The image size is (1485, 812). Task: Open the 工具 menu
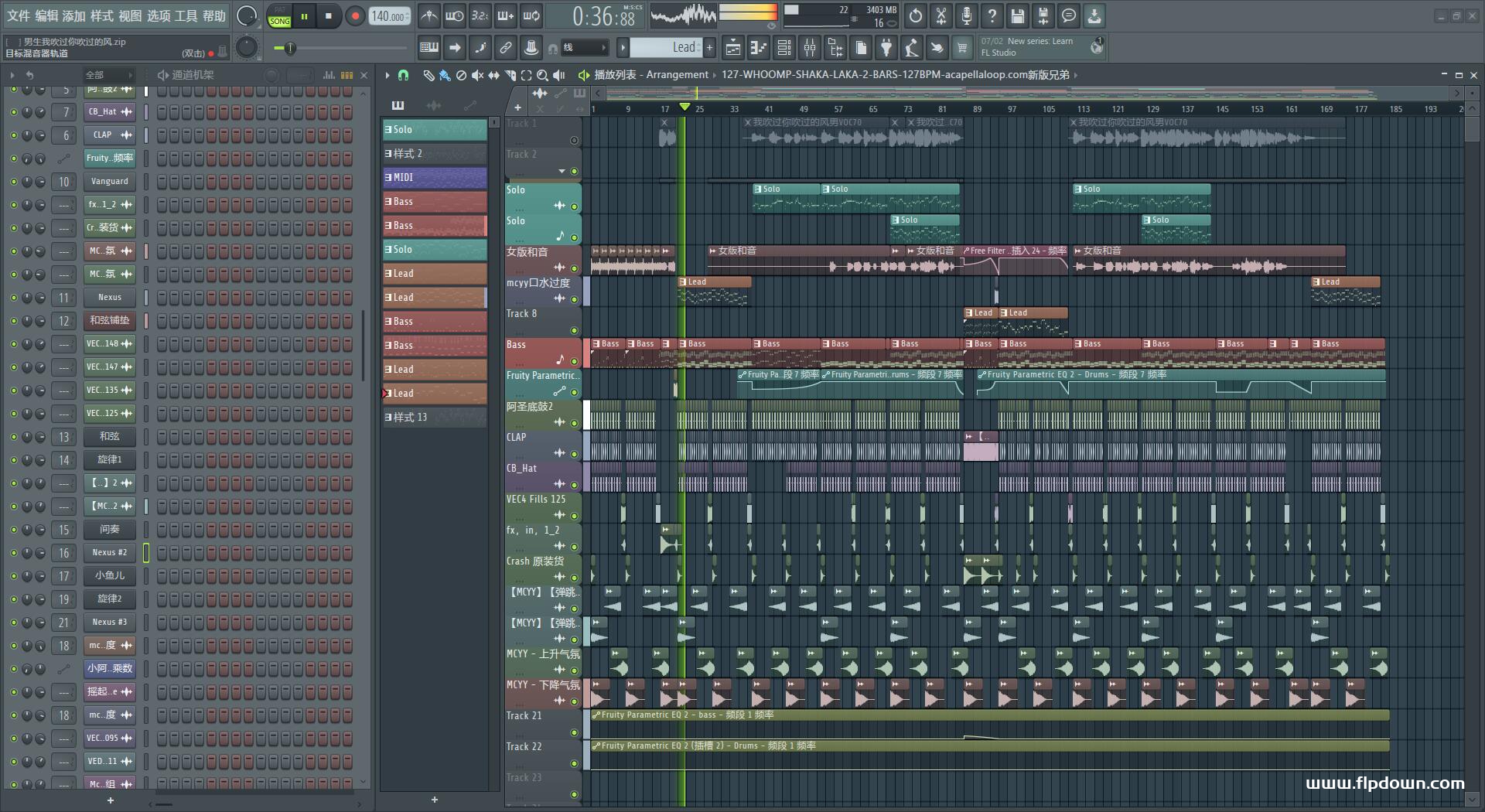(186, 15)
